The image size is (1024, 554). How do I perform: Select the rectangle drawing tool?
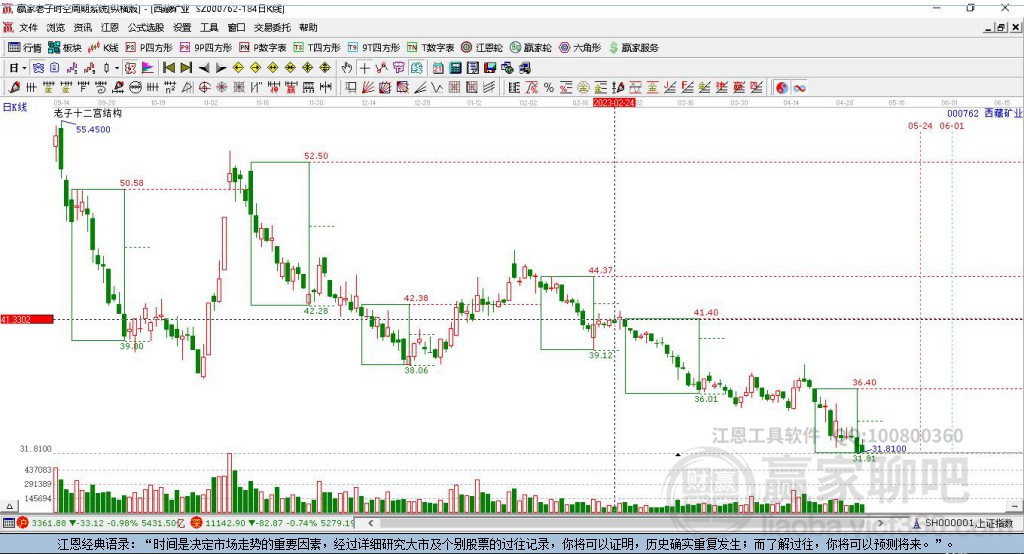[351, 88]
